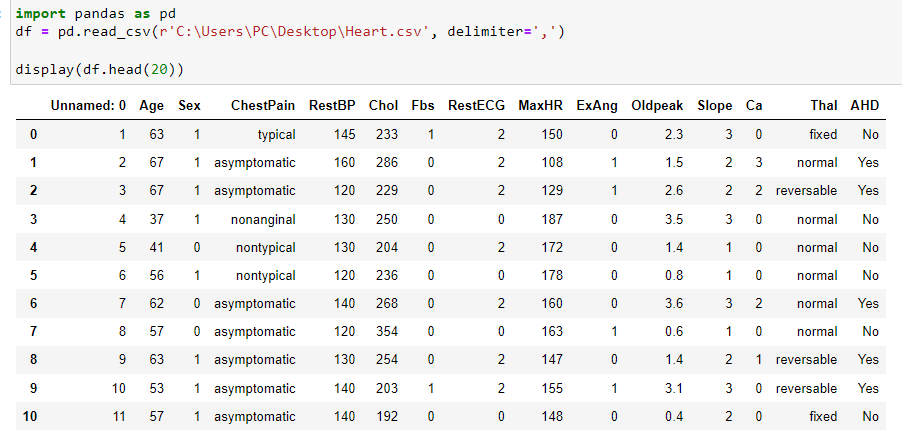Click the AHD column header
Image resolution: width=902 pixels, height=434 pixels.
[865, 106]
